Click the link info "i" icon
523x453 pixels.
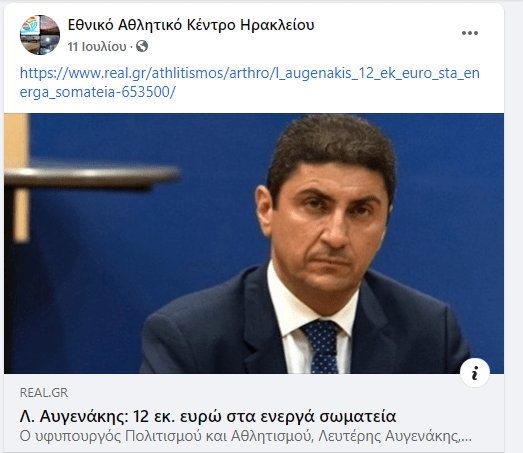click(x=475, y=373)
